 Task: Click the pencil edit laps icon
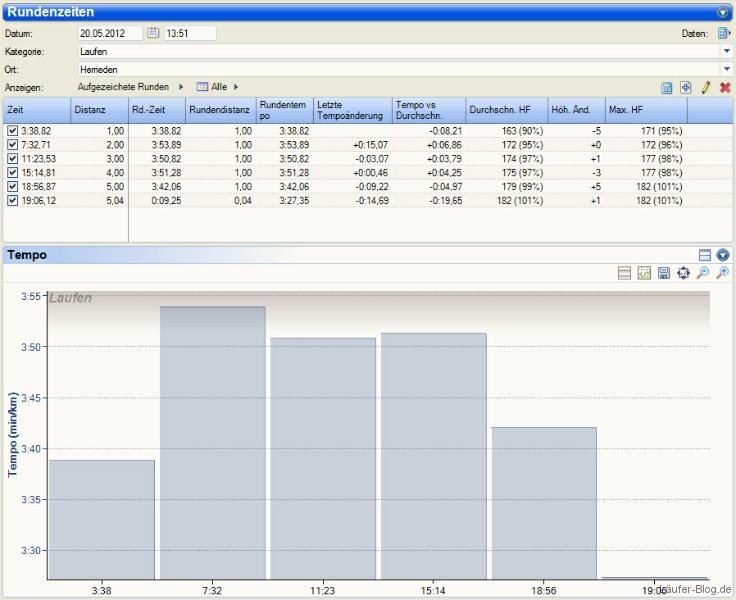click(x=705, y=87)
